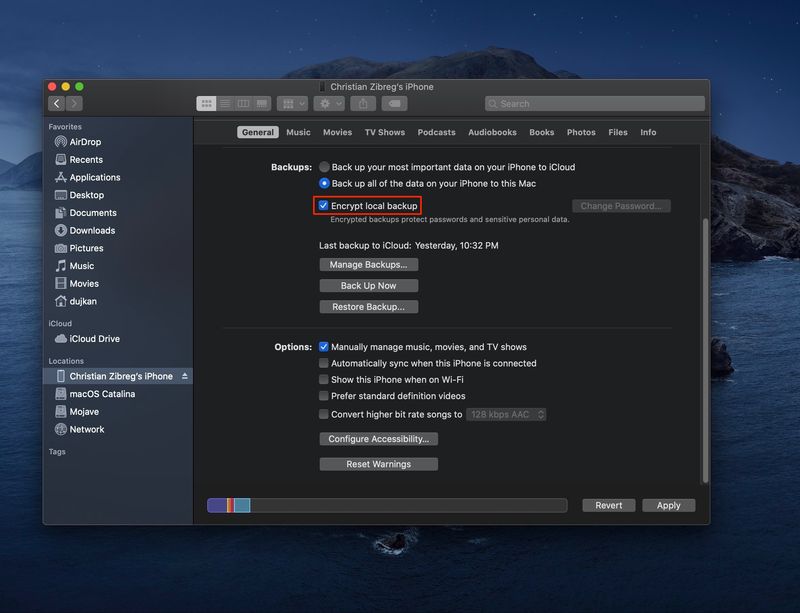
Task: Click the purple segment of storage bar
Action: [x=217, y=505]
